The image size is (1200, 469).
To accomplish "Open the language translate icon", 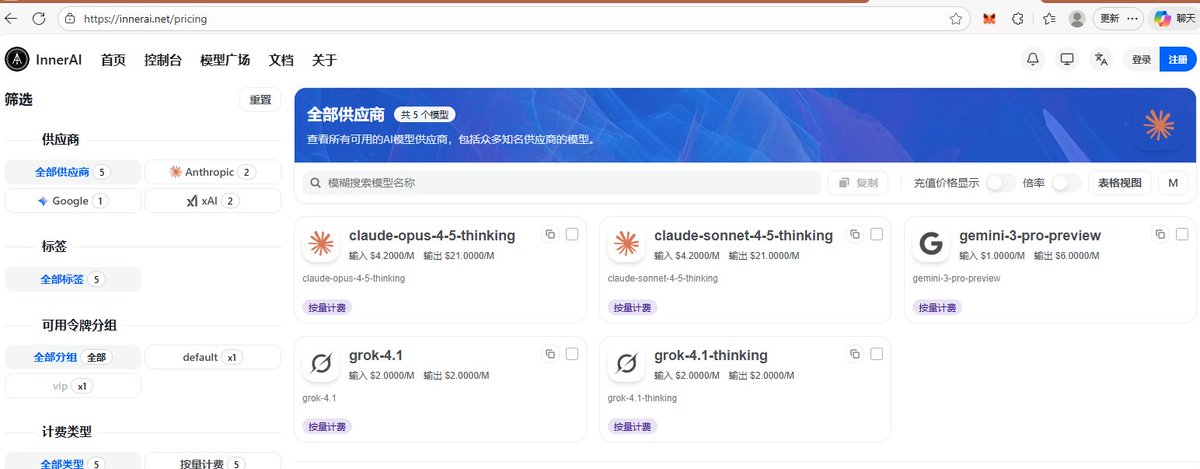I will 1101,59.
